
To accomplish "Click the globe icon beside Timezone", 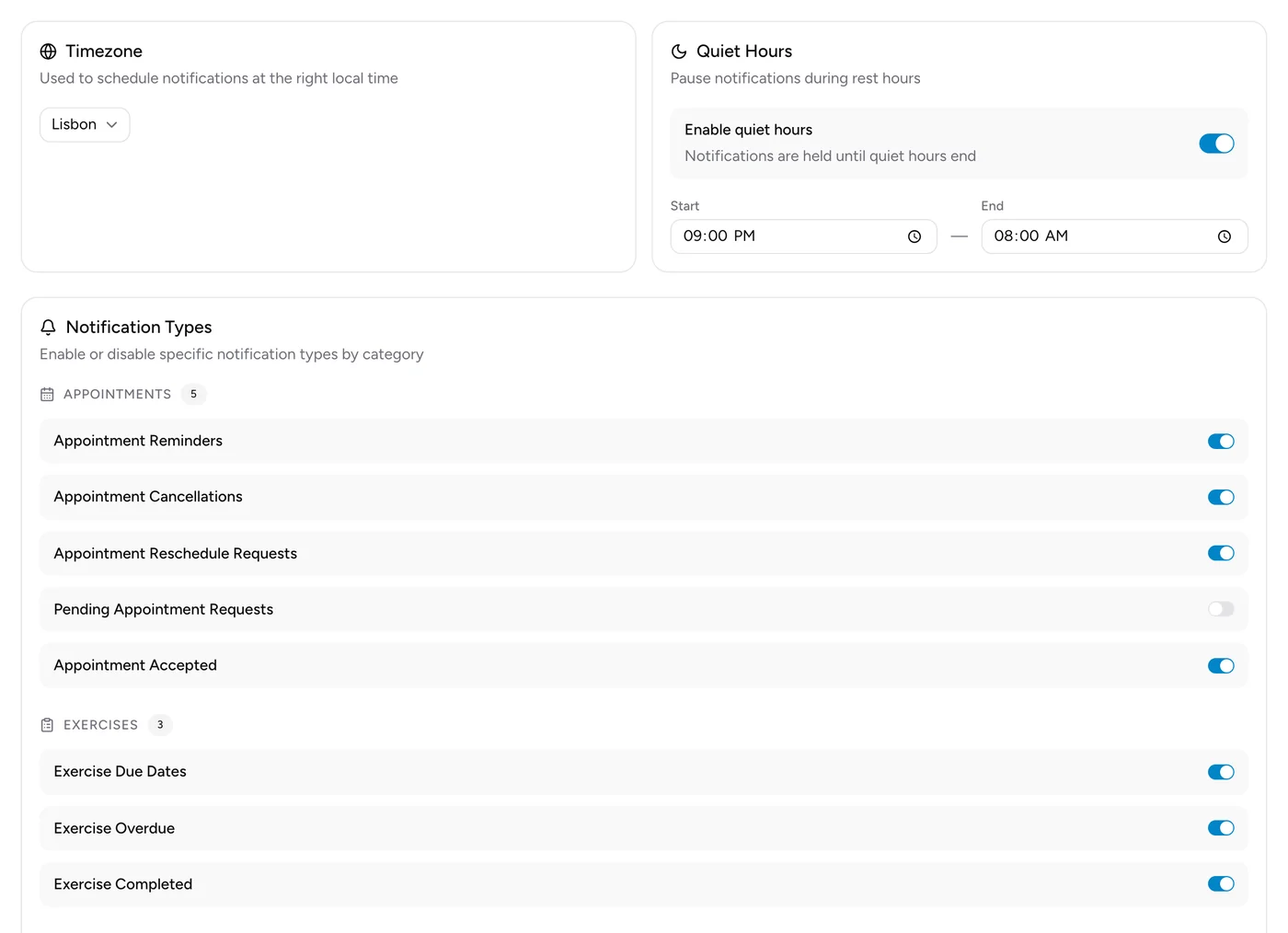I will click(48, 52).
